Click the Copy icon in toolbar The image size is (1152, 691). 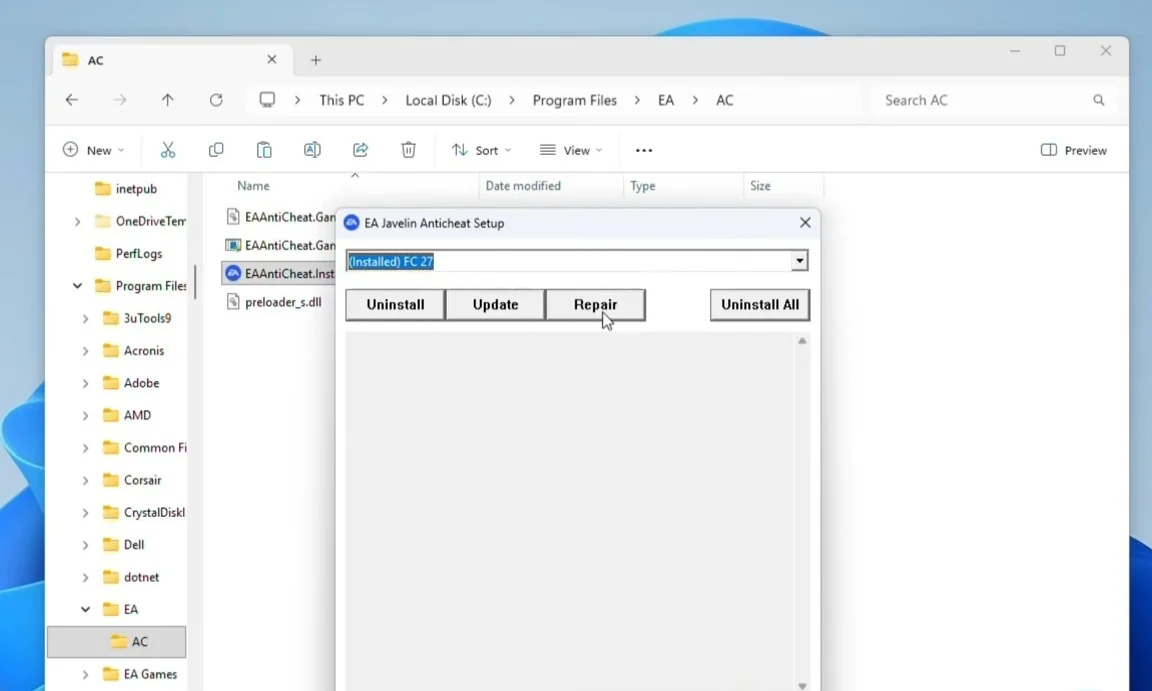click(x=216, y=150)
